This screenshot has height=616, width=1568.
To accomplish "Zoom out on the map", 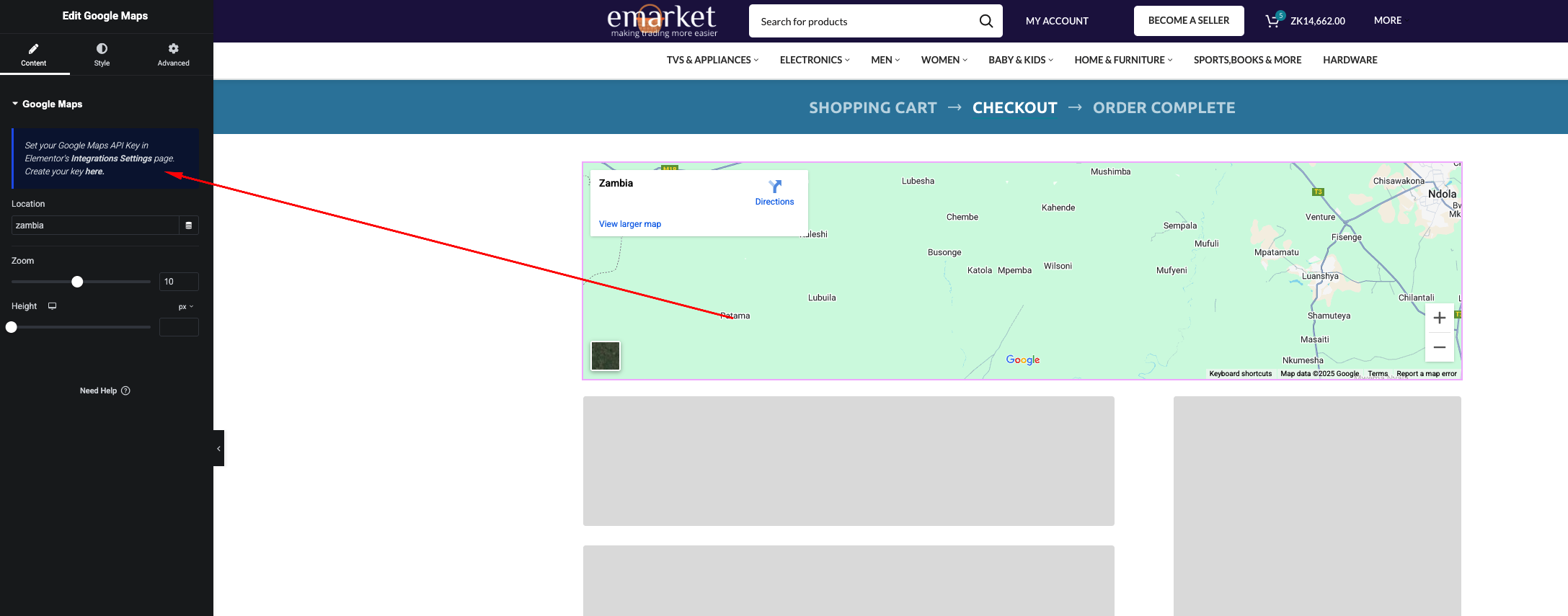I will pyautogui.click(x=1440, y=347).
